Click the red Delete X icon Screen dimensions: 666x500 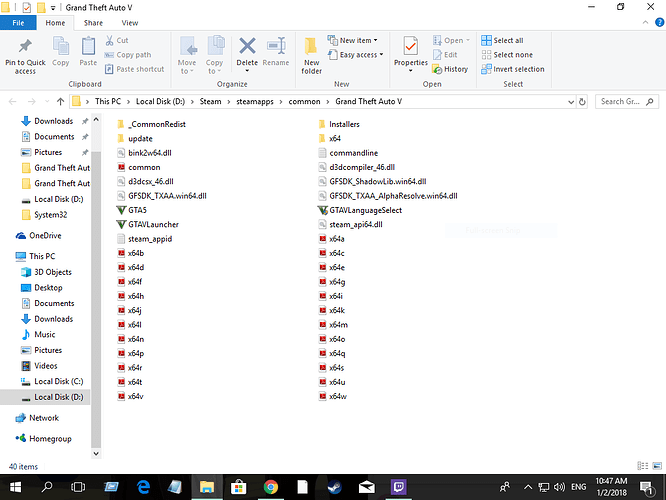(x=247, y=46)
